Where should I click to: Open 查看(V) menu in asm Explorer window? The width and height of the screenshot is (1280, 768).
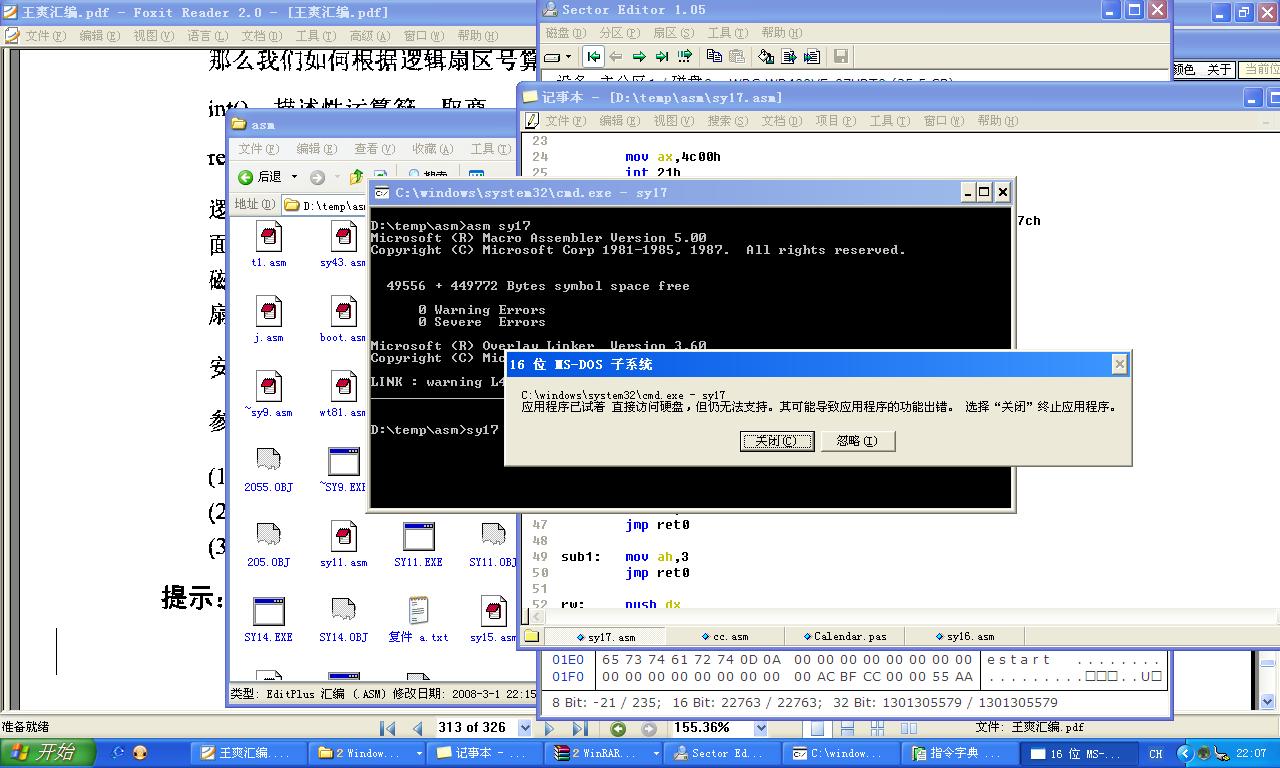[x=374, y=149]
